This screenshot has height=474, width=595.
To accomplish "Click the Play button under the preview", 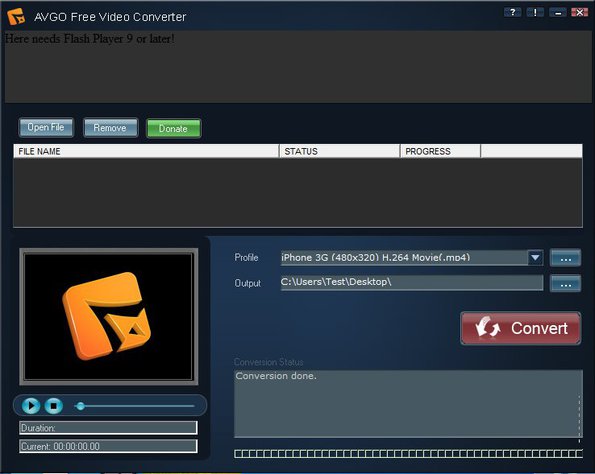I will pyautogui.click(x=31, y=406).
